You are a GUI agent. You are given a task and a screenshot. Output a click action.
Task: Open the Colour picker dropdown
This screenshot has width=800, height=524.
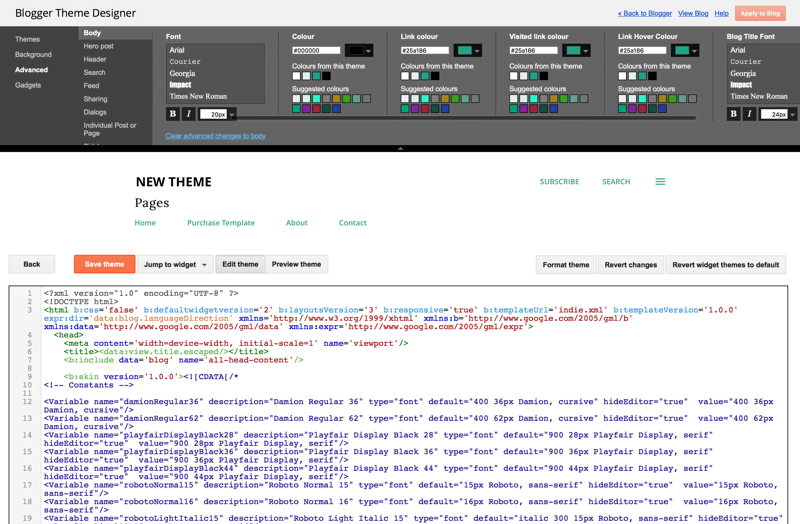click(360, 51)
